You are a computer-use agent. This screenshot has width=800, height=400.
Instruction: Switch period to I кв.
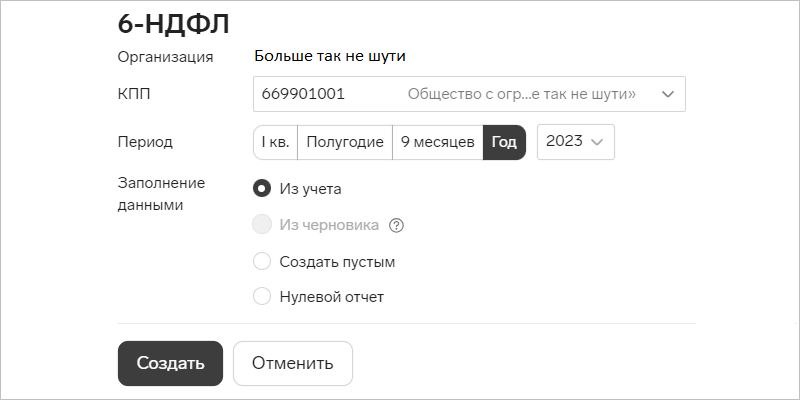(276, 142)
